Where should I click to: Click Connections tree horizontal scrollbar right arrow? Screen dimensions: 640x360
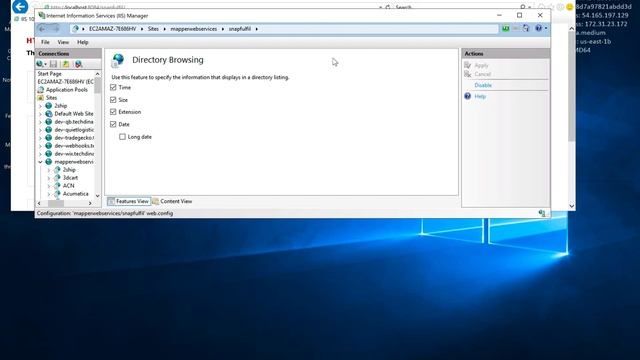90,203
